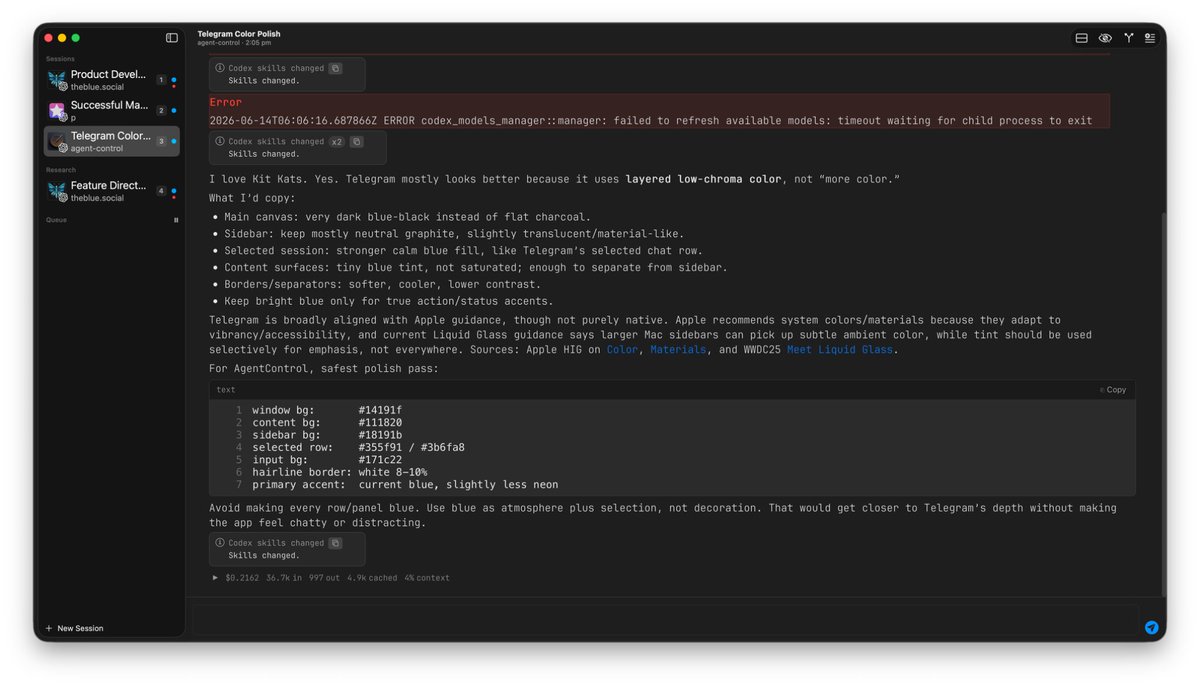Click the butterfly avatar of Product Devel...
1200x686 pixels.
pos(57,80)
